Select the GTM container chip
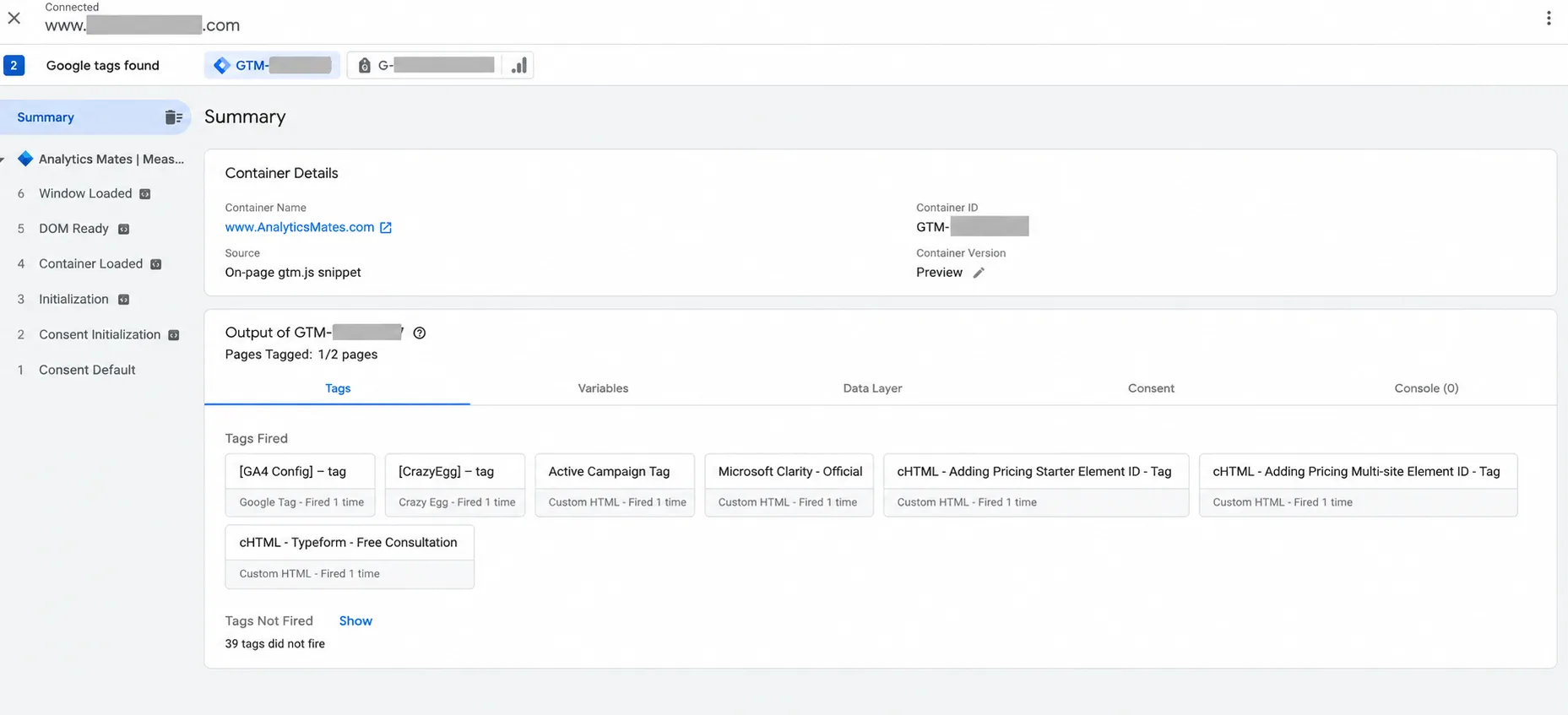 tap(272, 65)
